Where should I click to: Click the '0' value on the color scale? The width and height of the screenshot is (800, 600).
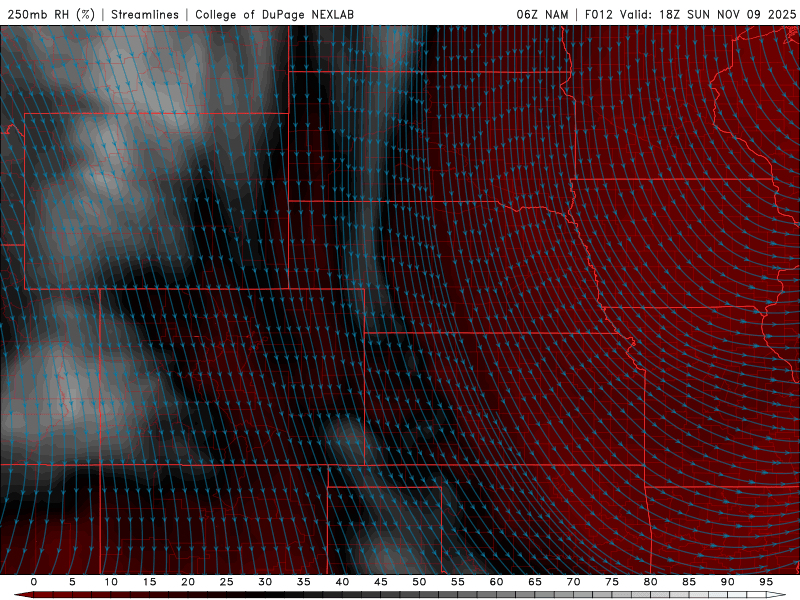tap(34, 582)
